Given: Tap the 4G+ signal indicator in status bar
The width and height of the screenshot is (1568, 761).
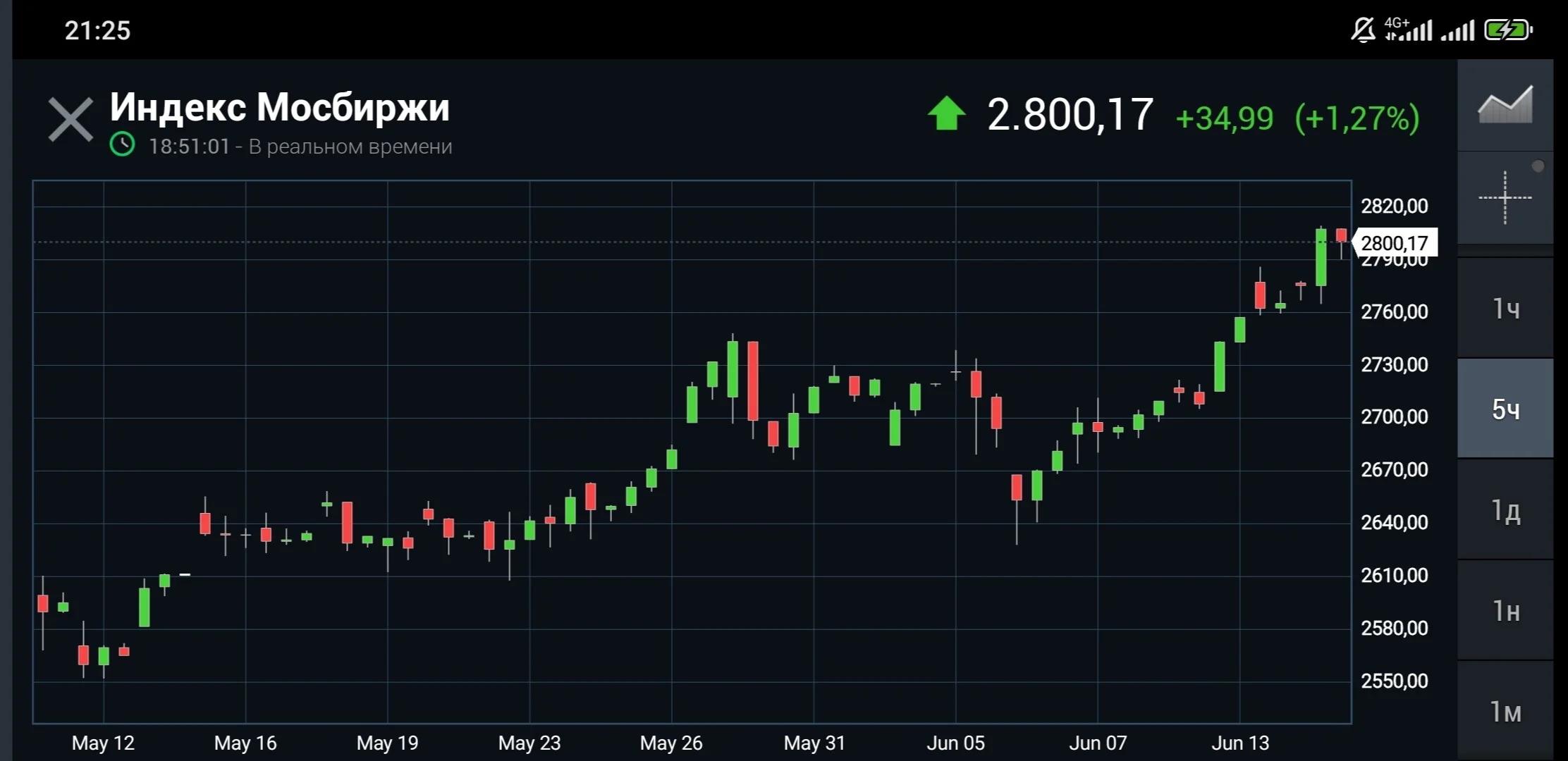Looking at the screenshot, I should pos(1408,29).
